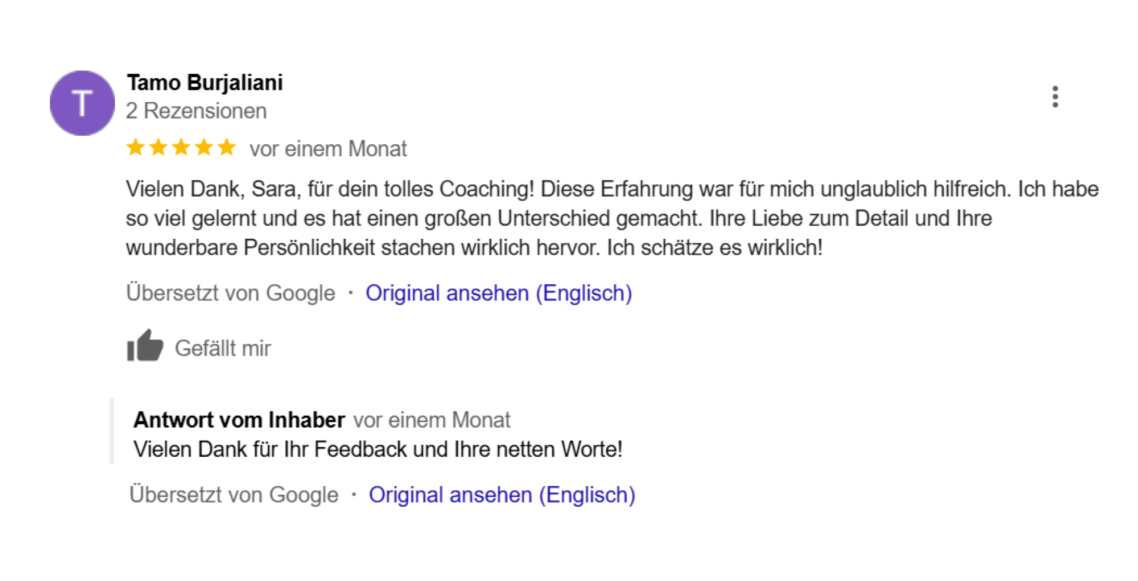Click the thumbs-up like icon

[x=145, y=347]
